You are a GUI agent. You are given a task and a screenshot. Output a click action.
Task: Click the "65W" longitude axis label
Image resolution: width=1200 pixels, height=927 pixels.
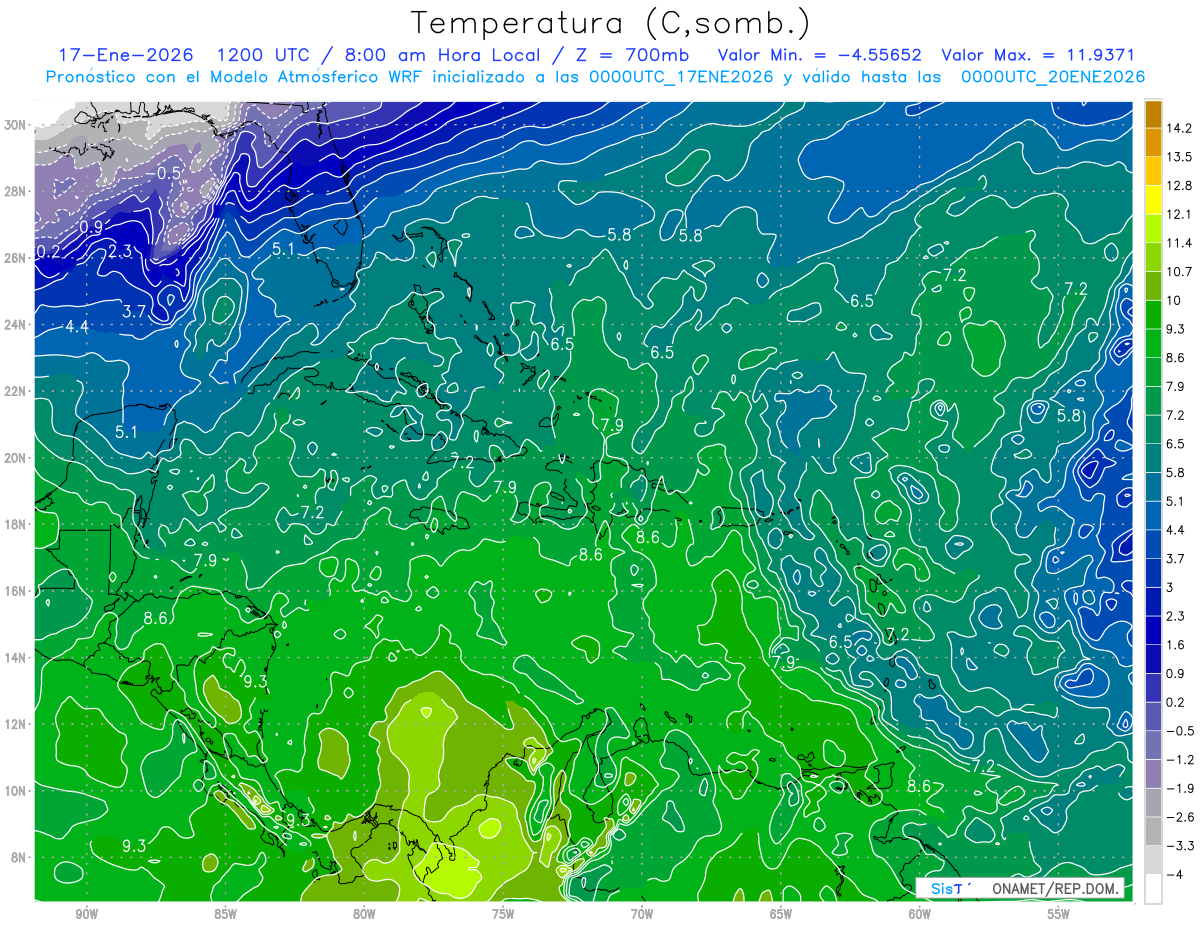point(781,916)
